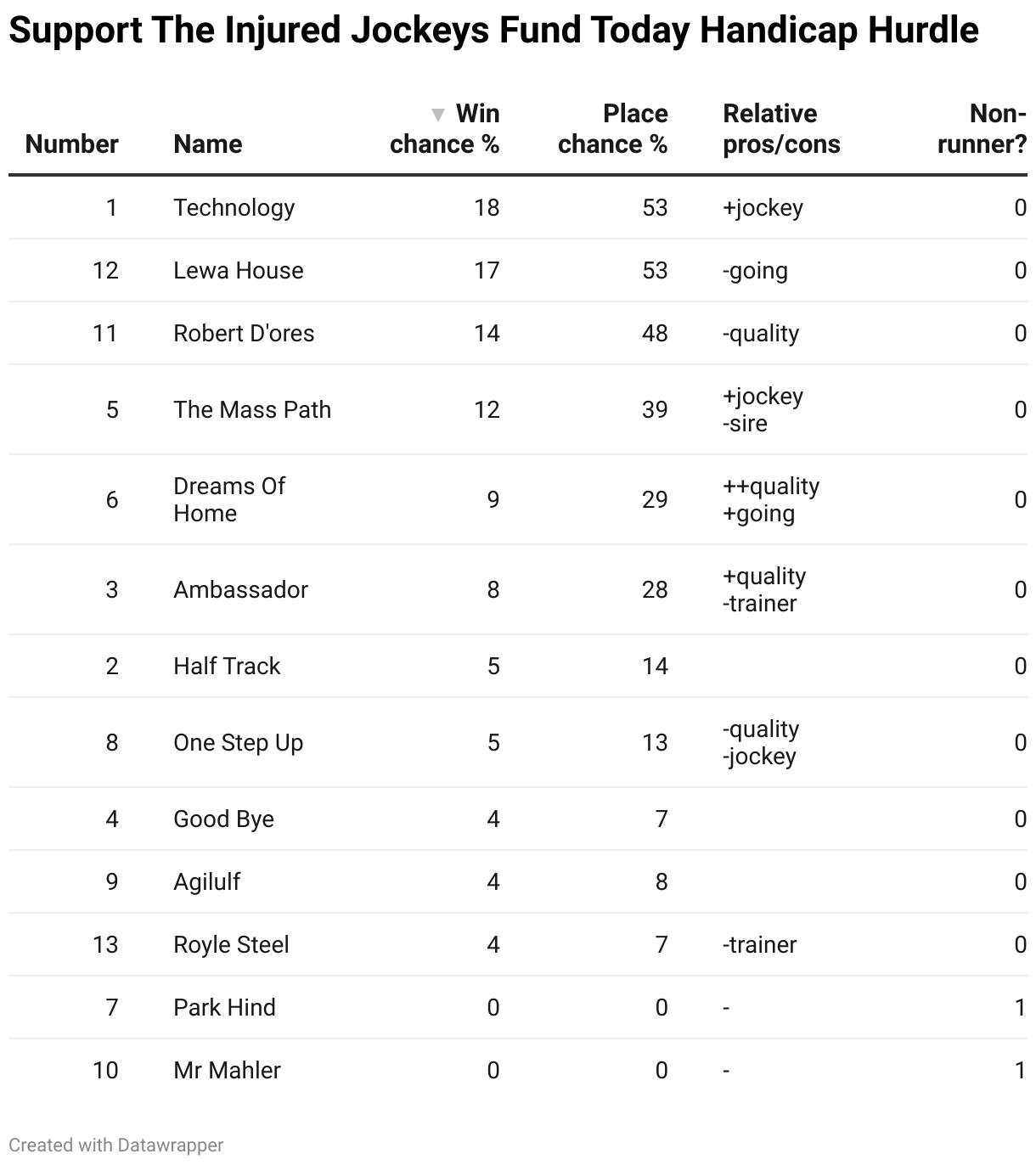Select The Mass Path name cell
This screenshot has width=1036, height=1165.
(252, 410)
